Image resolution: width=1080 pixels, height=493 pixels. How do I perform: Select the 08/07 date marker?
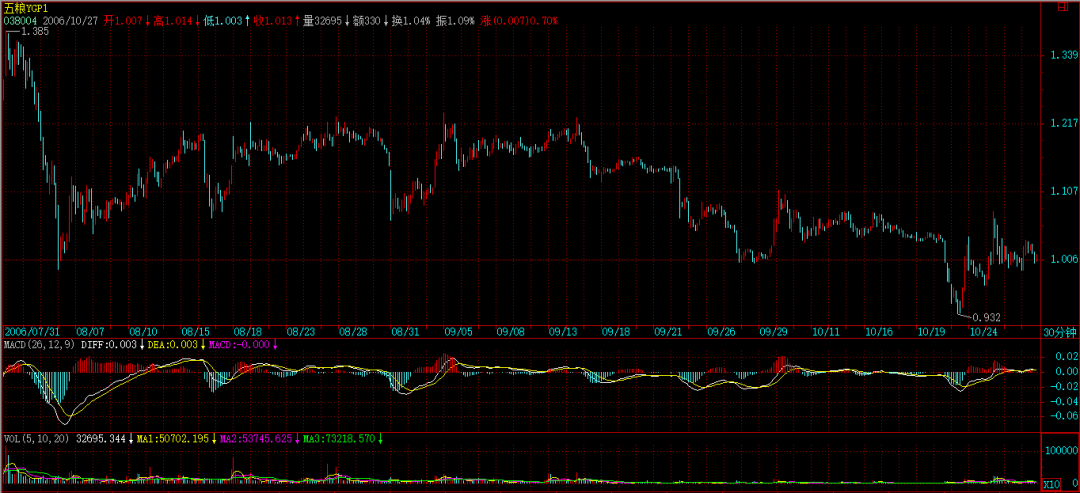coord(90,331)
